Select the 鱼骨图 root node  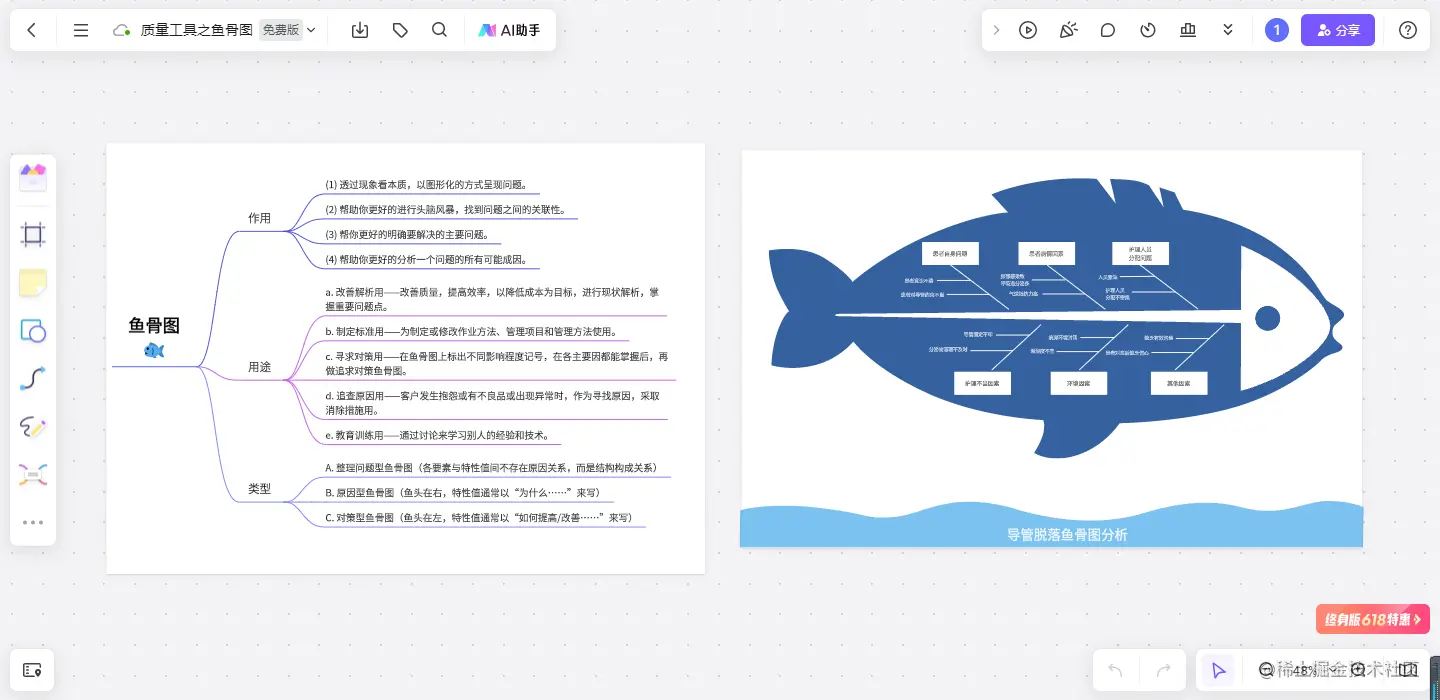154,325
